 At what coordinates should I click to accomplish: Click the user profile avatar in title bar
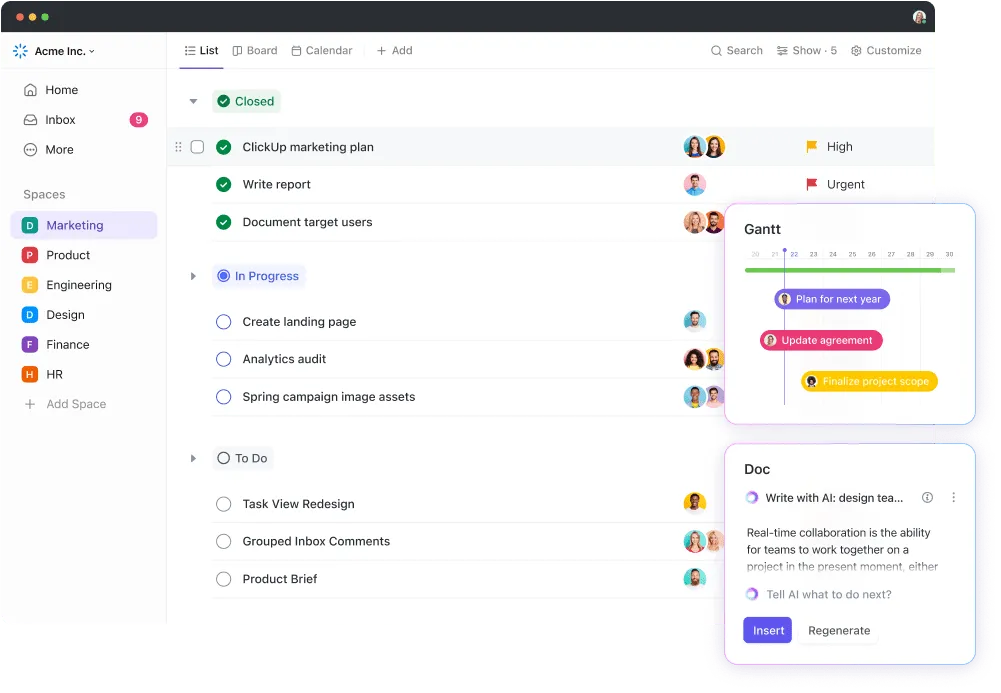[x=919, y=17]
